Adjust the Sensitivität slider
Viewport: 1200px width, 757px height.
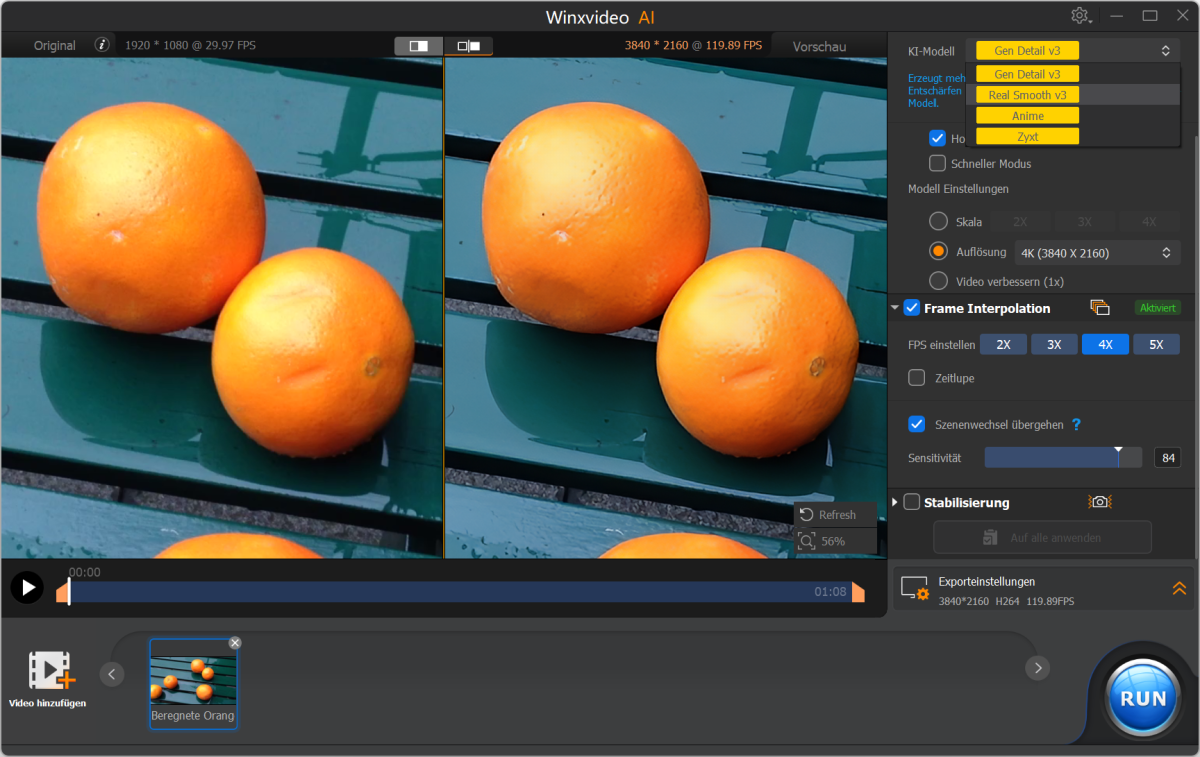click(x=1119, y=457)
